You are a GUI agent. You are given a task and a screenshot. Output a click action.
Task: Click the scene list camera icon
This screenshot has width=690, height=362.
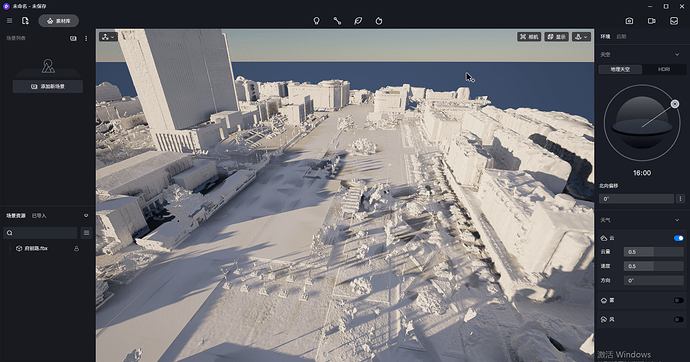(73, 38)
